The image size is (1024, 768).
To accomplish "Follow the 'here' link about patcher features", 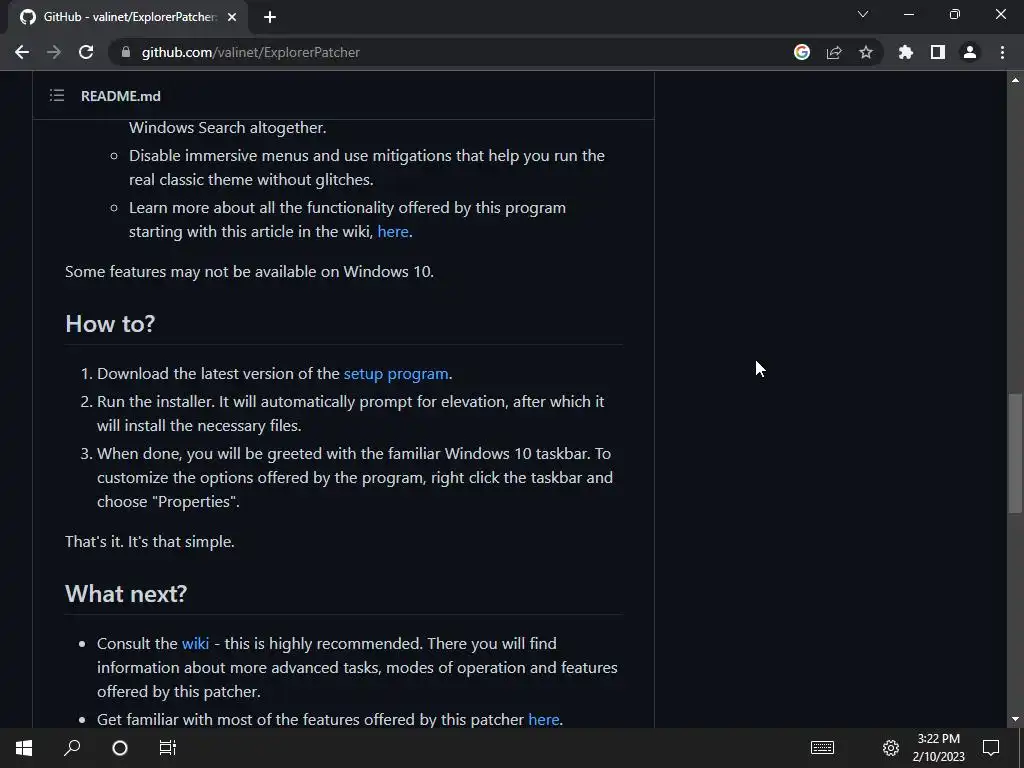I will (x=543, y=719).
